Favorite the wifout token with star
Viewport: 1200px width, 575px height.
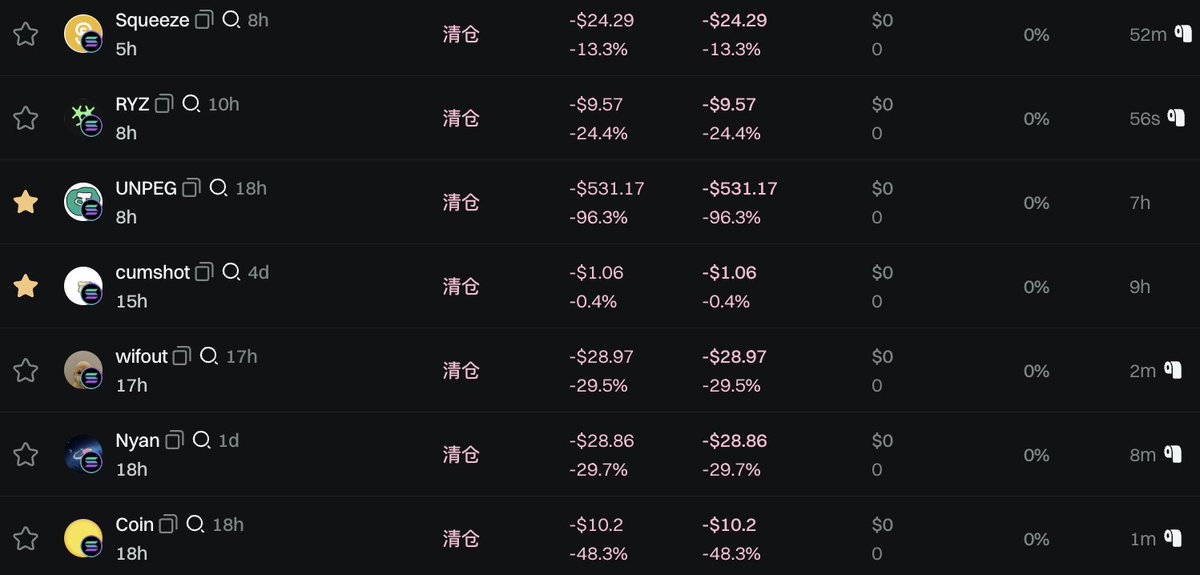[25, 370]
